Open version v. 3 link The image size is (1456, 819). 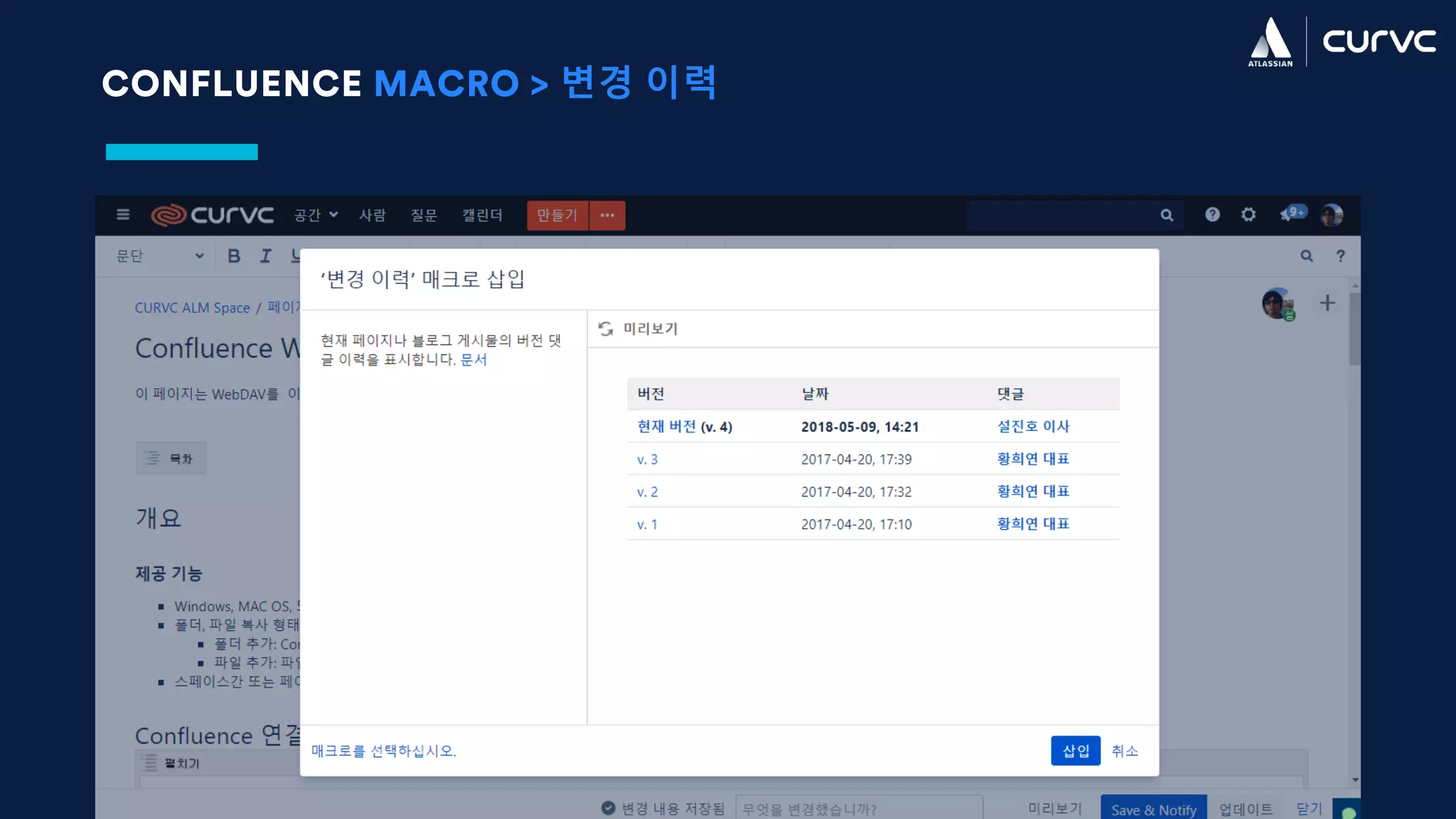click(x=648, y=459)
